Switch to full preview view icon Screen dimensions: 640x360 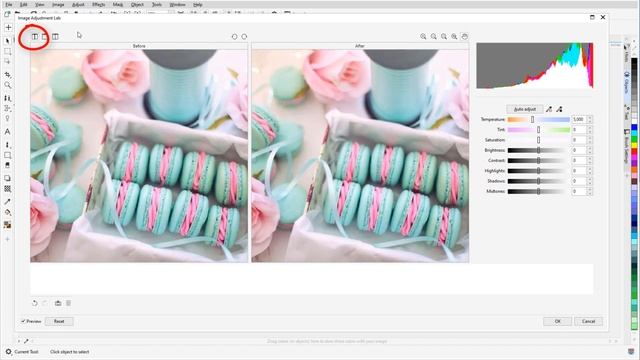point(44,37)
